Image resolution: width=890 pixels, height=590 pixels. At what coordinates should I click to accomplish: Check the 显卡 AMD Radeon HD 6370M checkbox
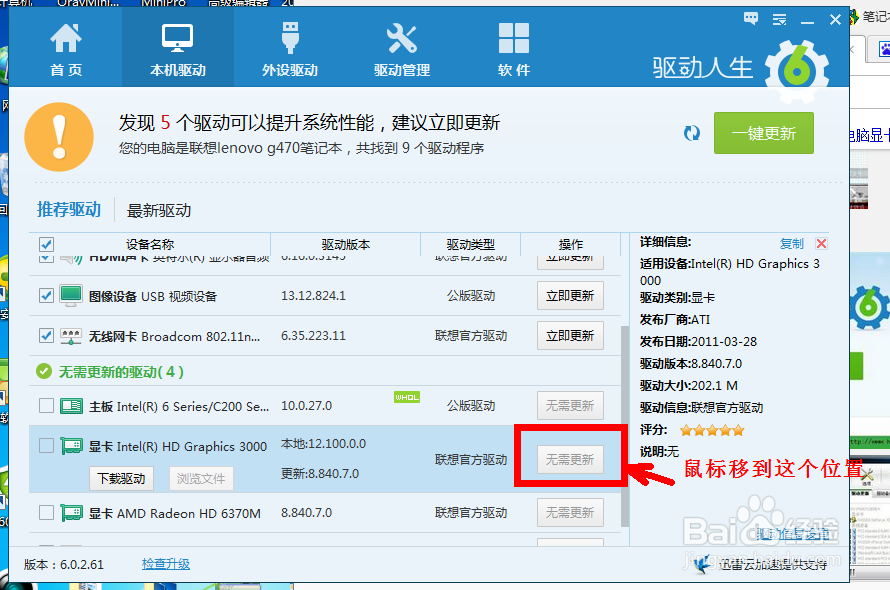point(46,513)
